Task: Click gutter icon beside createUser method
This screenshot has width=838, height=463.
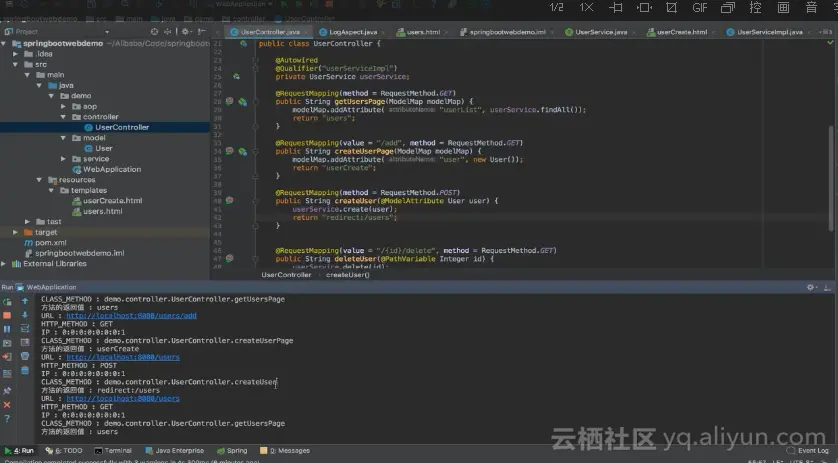Action: pyautogui.click(x=230, y=200)
